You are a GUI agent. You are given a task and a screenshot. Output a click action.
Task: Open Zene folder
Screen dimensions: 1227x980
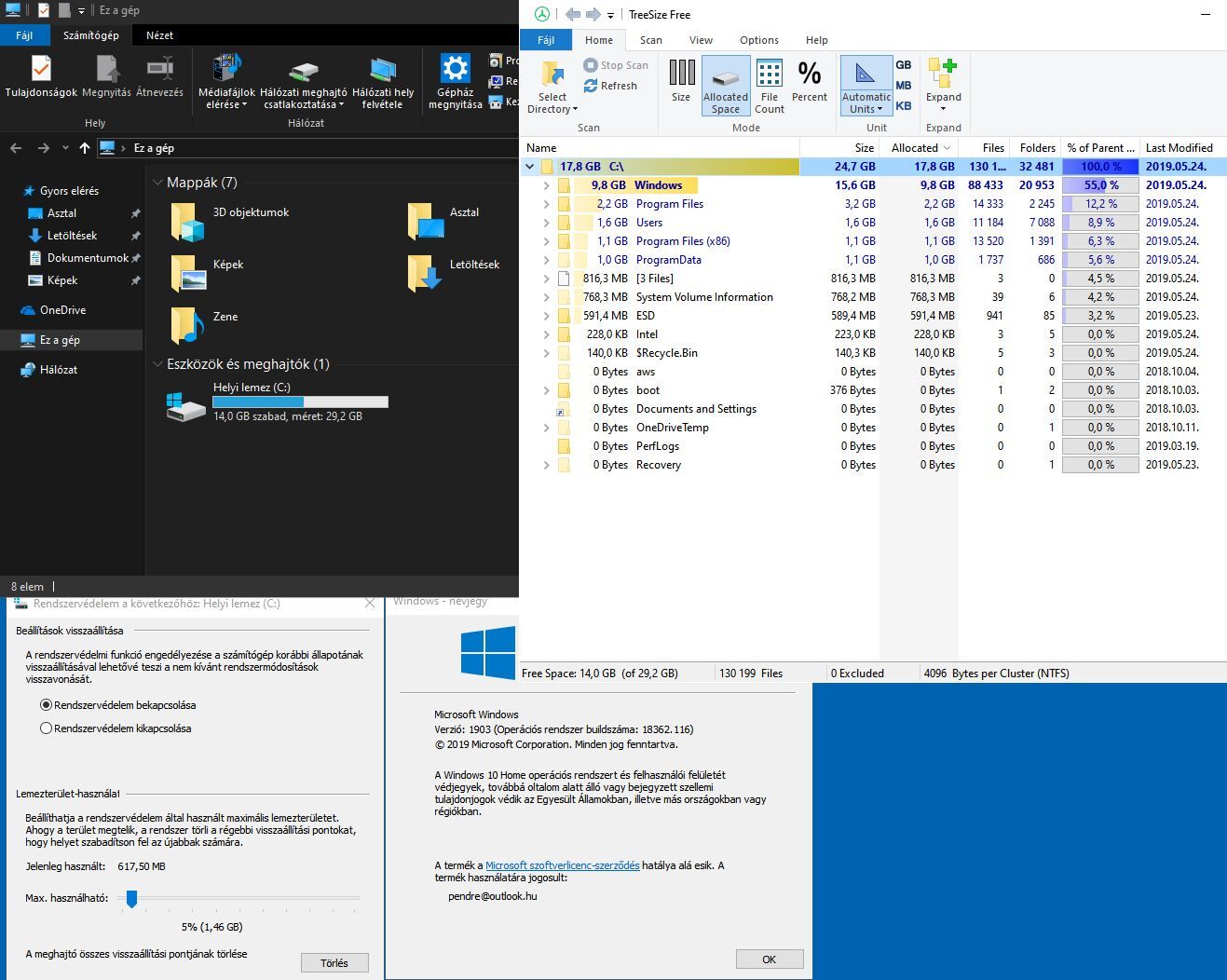206,326
